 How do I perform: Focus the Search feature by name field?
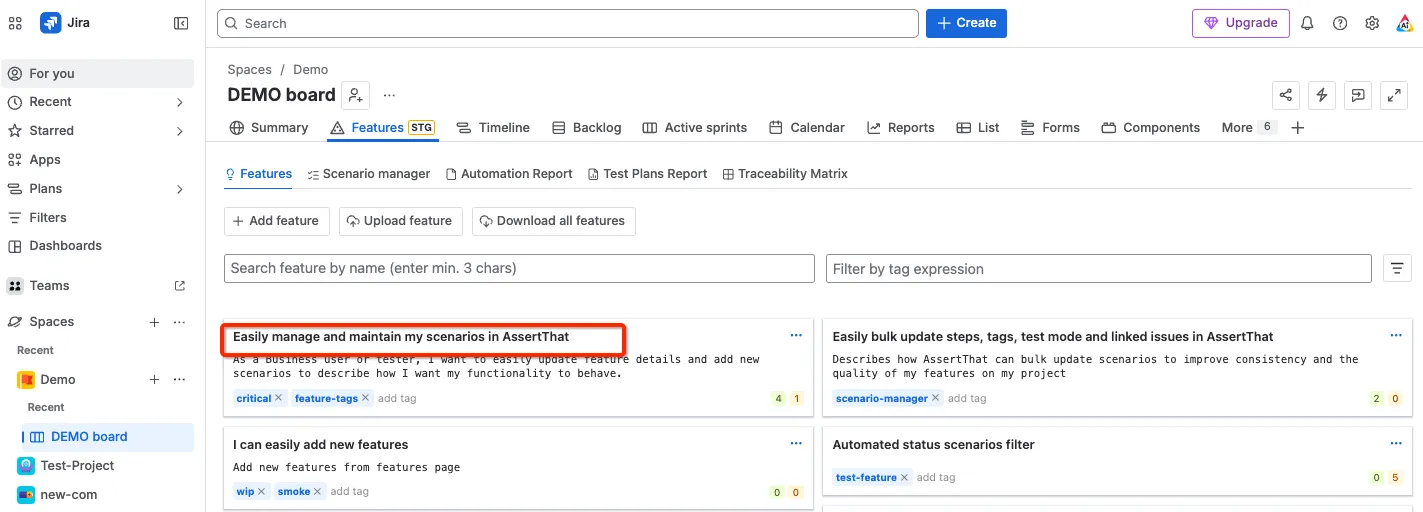(519, 268)
